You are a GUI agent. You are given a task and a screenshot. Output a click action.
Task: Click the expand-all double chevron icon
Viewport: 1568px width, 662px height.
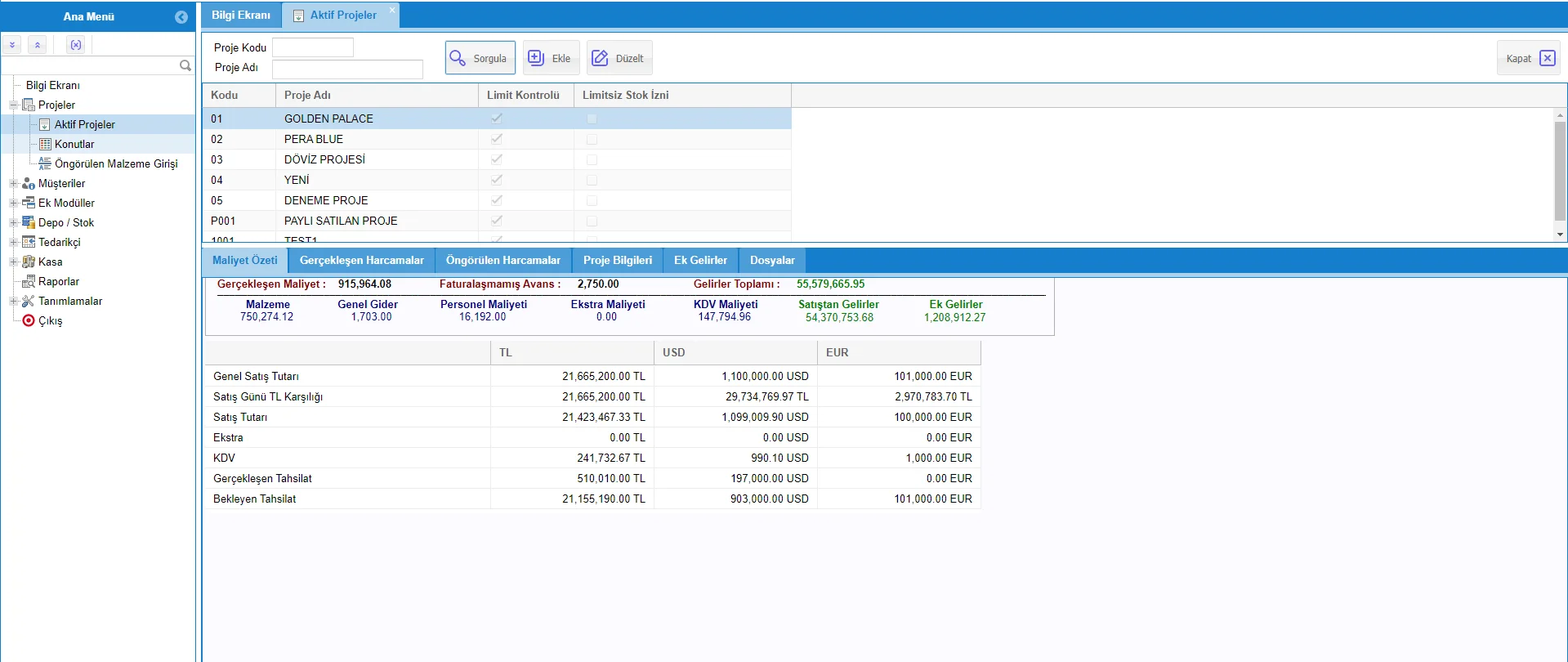(x=12, y=45)
